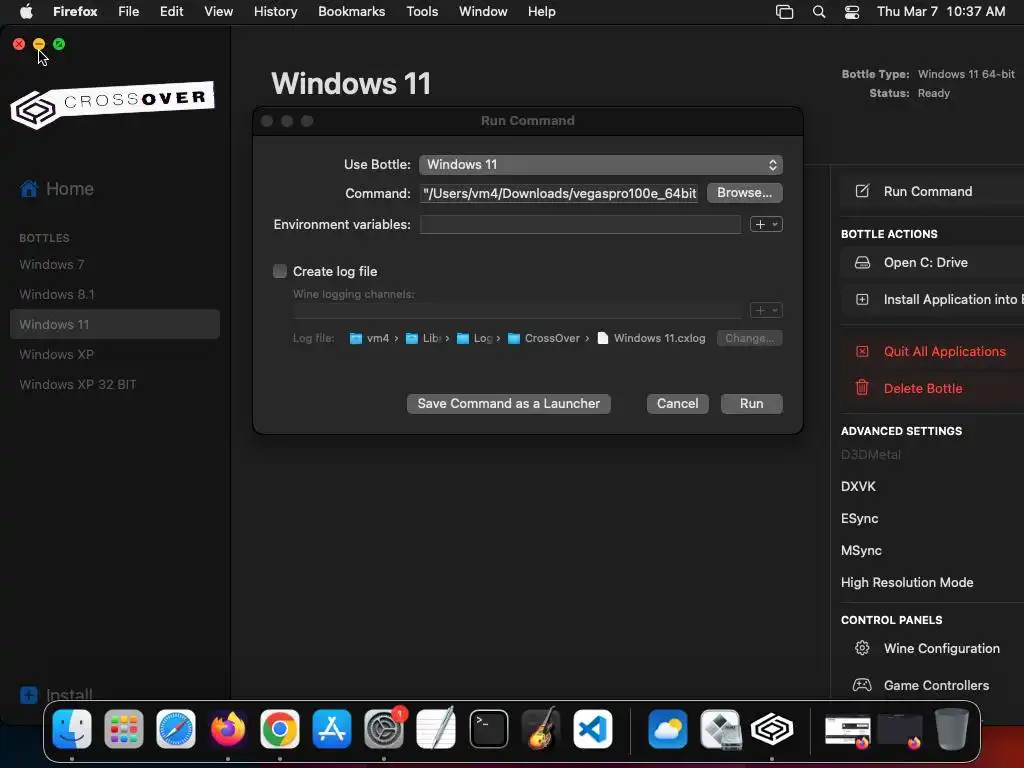Open the Bookmarks menu

pos(351,12)
